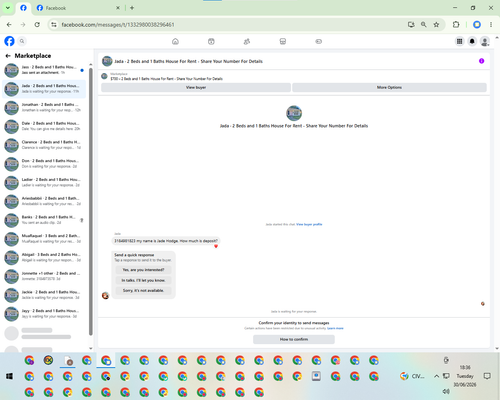The height and width of the screenshot is (400, 500).
Task: Click the listing thumbnail in the chat center
Action: pos(294,113)
